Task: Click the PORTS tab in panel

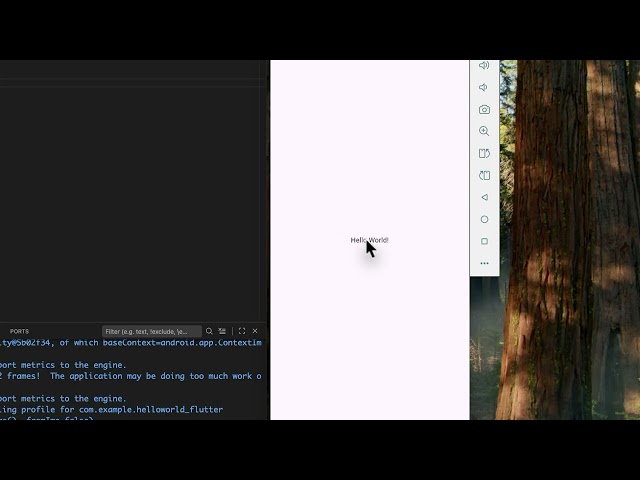Action: (19, 331)
